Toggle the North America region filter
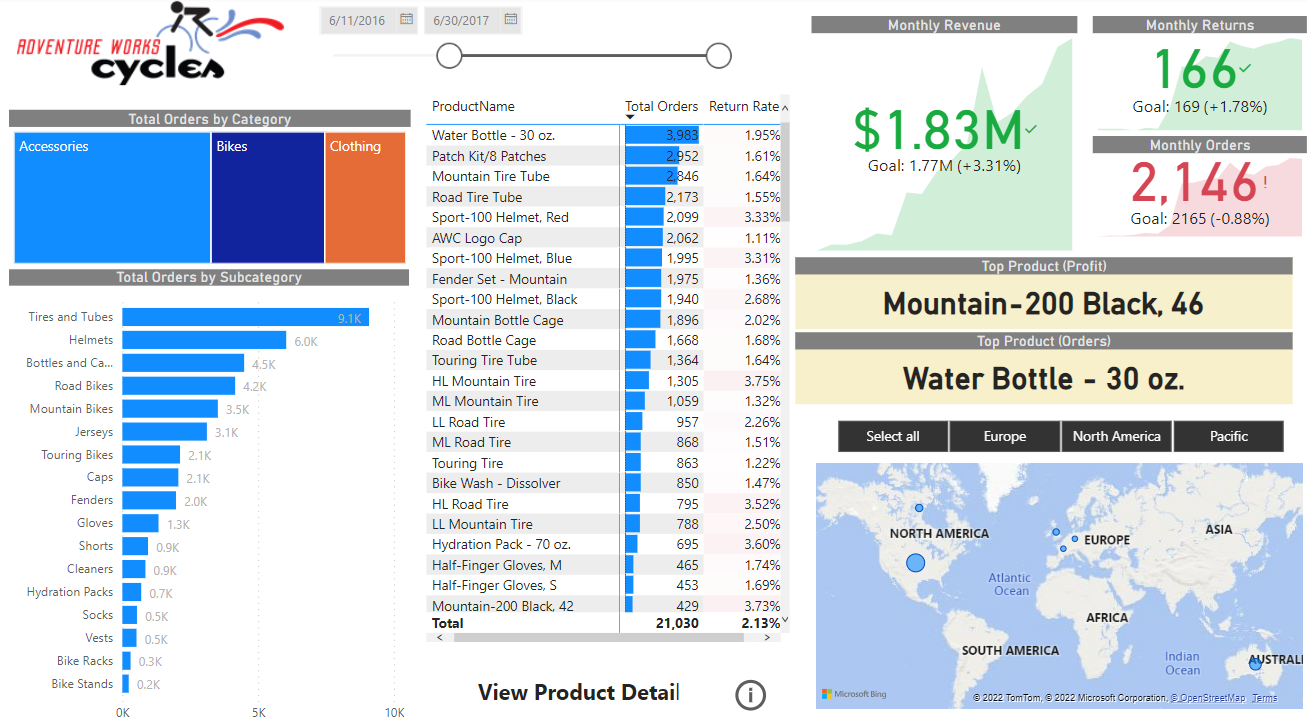Image resolution: width=1307 pixels, height=728 pixels. coord(1116,436)
